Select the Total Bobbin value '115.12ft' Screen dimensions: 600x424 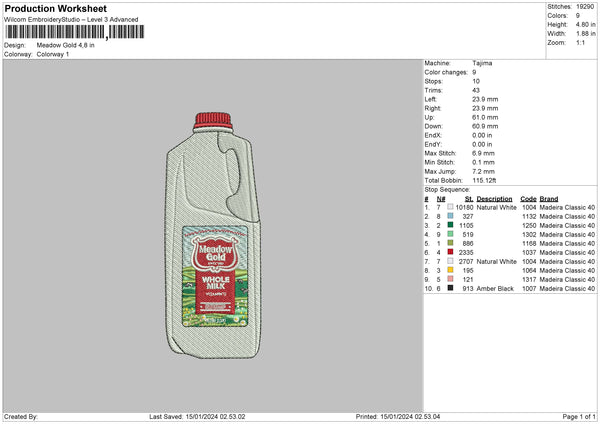pyautogui.click(x=484, y=180)
